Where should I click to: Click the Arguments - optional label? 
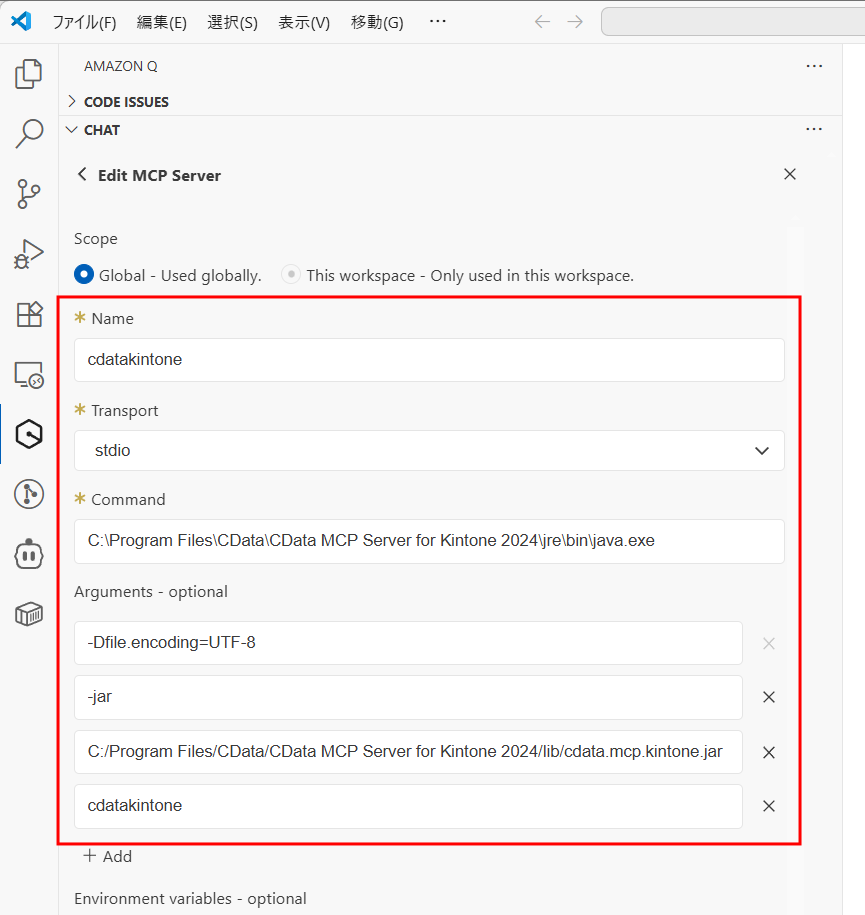[151, 592]
